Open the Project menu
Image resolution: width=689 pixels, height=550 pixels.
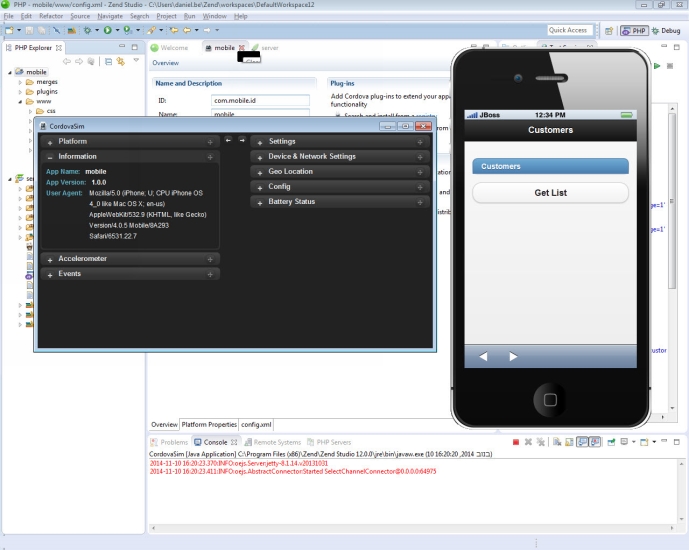pos(166,16)
